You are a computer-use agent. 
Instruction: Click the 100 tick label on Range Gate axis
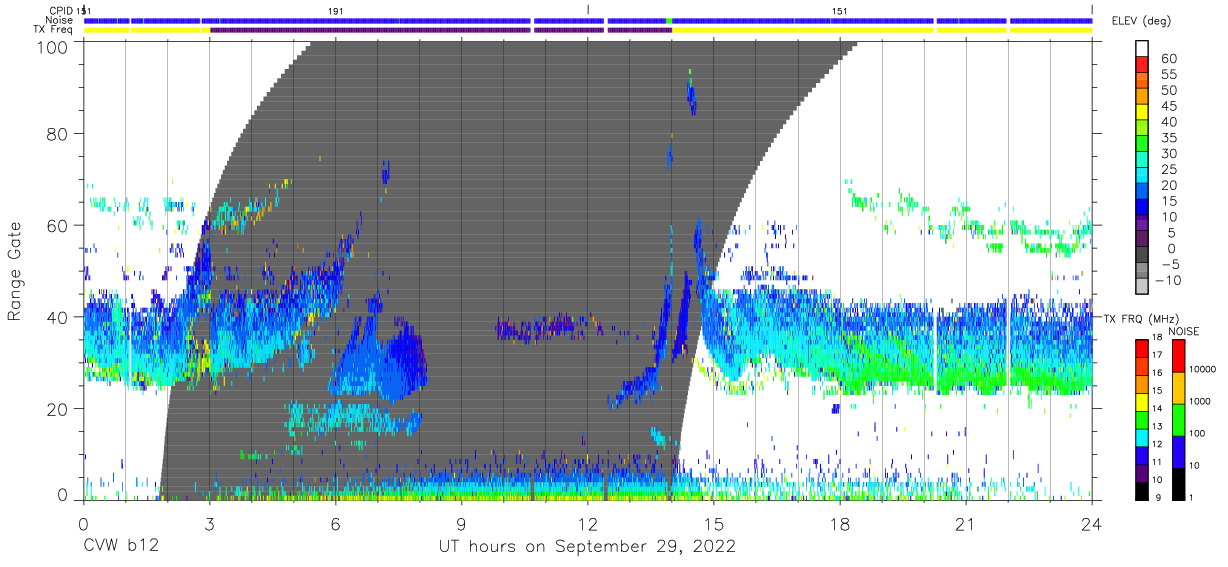(x=54, y=46)
